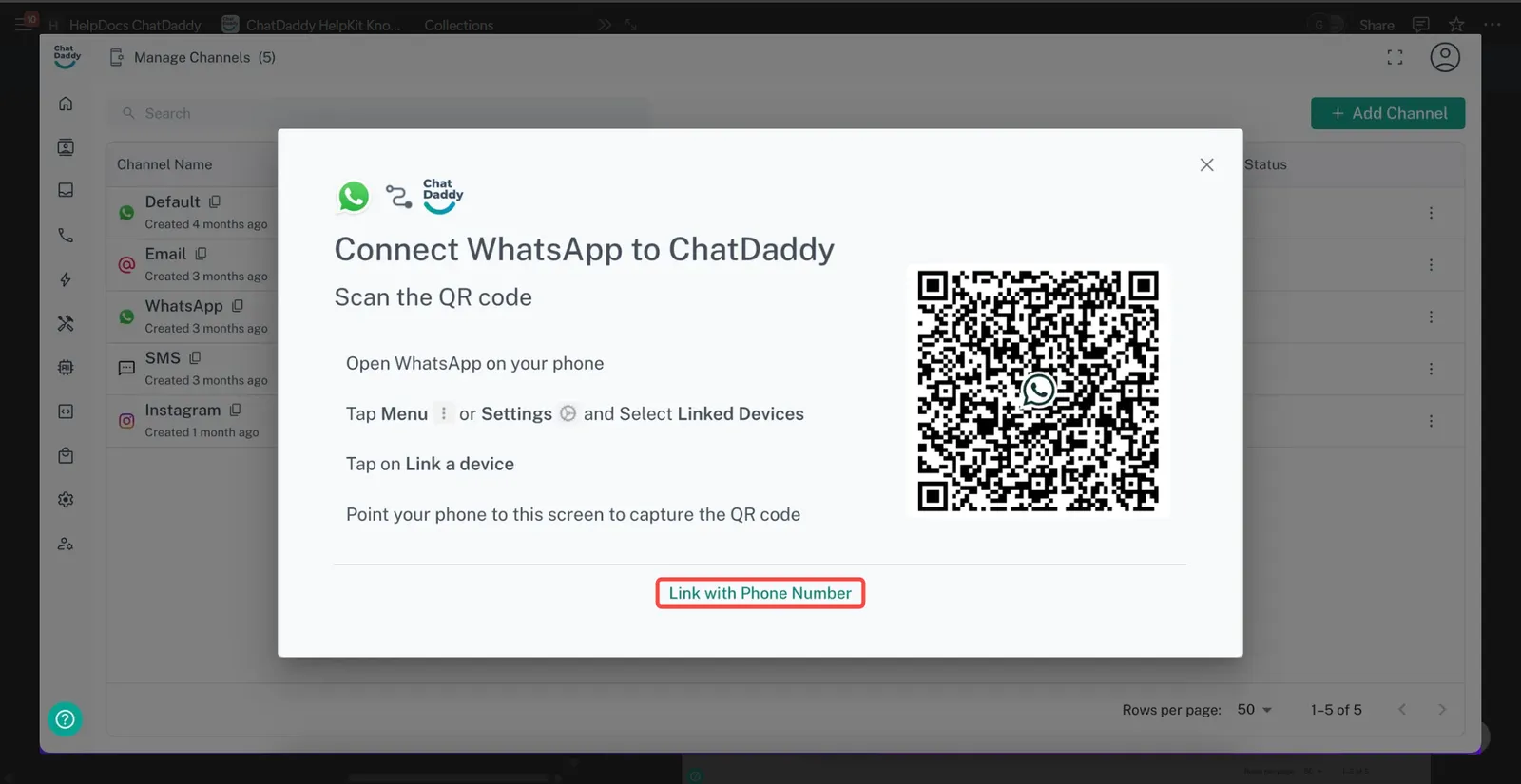The height and width of the screenshot is (784, 1521).
Task: Open the phone calls sidebar icon
Action: [x=66, y=235]
